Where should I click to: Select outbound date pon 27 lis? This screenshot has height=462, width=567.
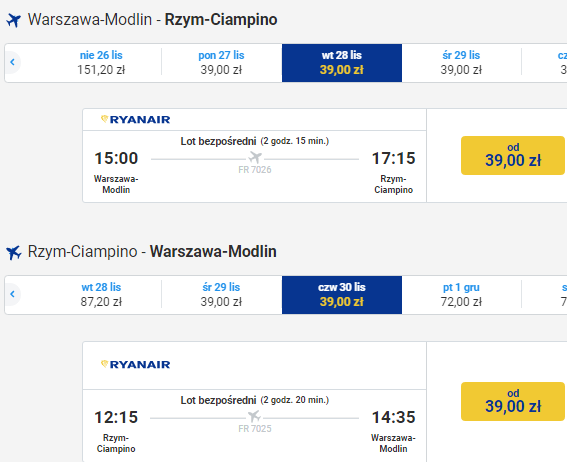tap(221, 63)
